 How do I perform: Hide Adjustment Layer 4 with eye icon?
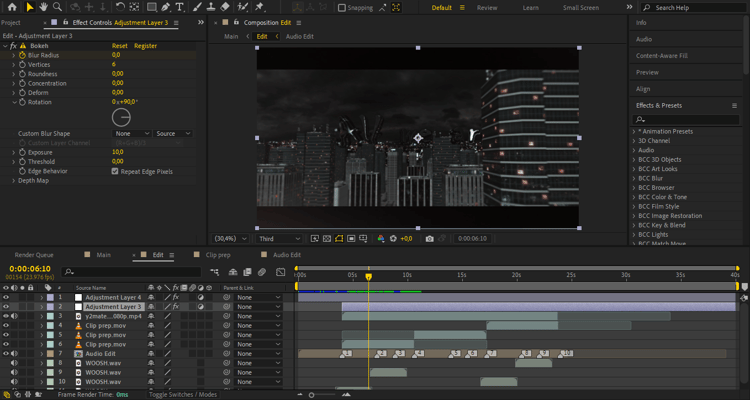pos(6,297)
